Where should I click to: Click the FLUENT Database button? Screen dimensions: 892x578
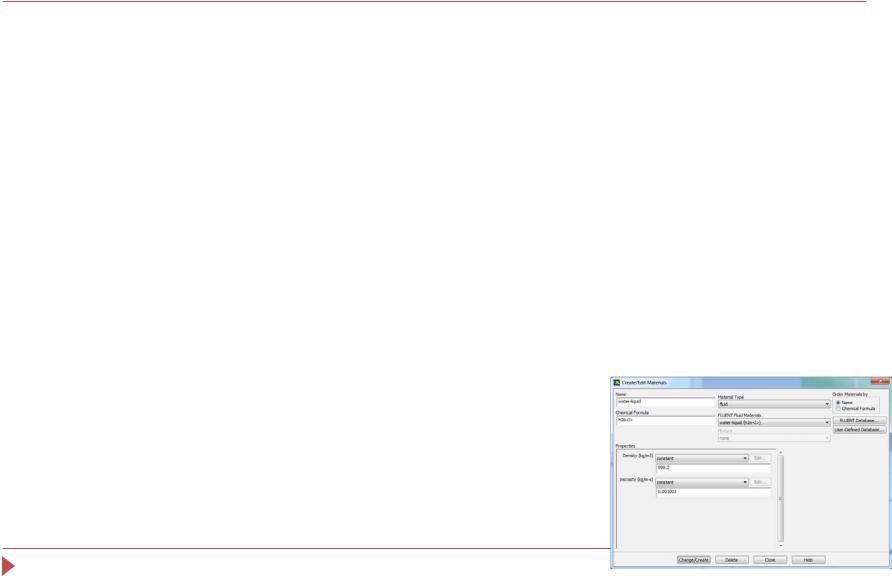click(x=859, y=420)
